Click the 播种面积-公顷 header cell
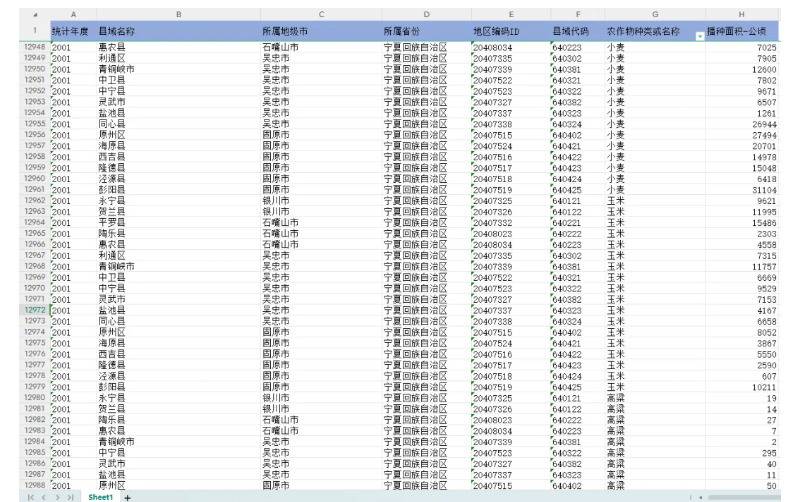The height and width of the screenshot is (502, 796). point(742,31)
